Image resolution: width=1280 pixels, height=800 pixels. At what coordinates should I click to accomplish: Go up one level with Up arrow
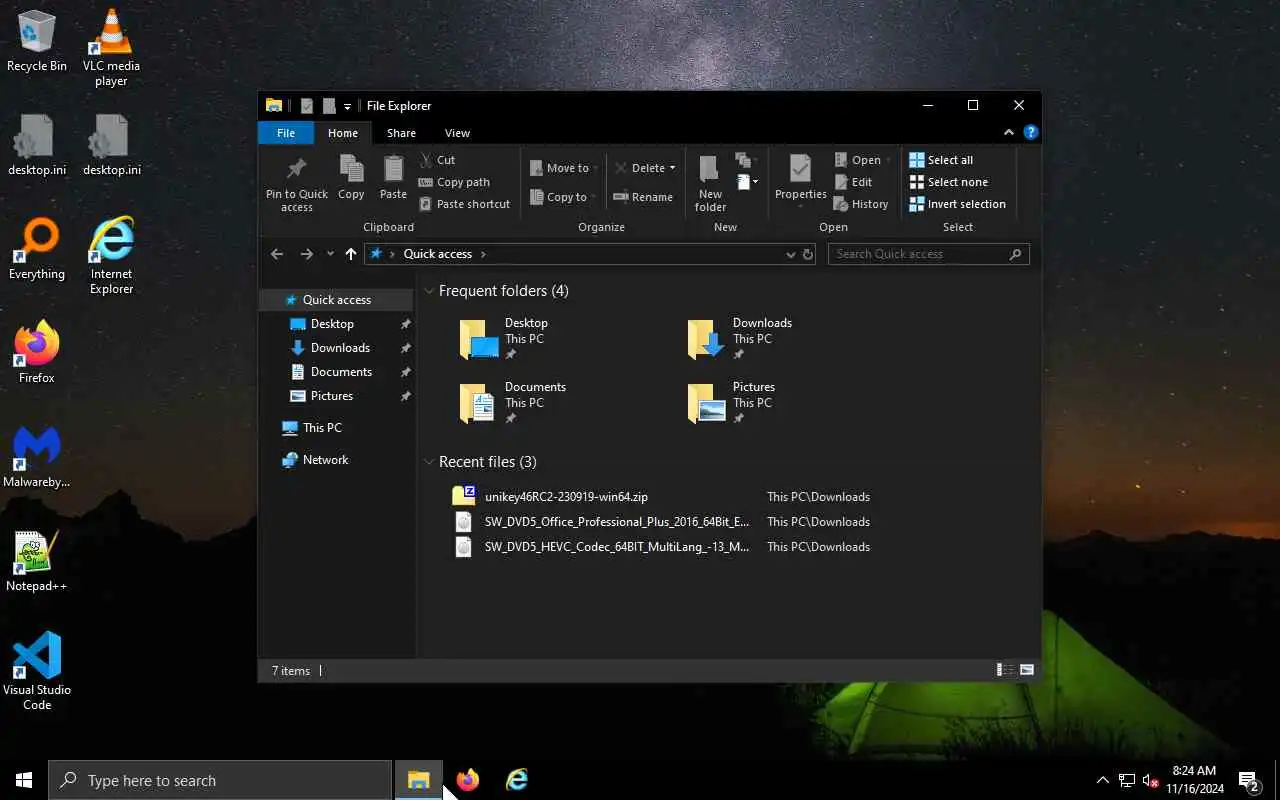click(x=350, y=254)
